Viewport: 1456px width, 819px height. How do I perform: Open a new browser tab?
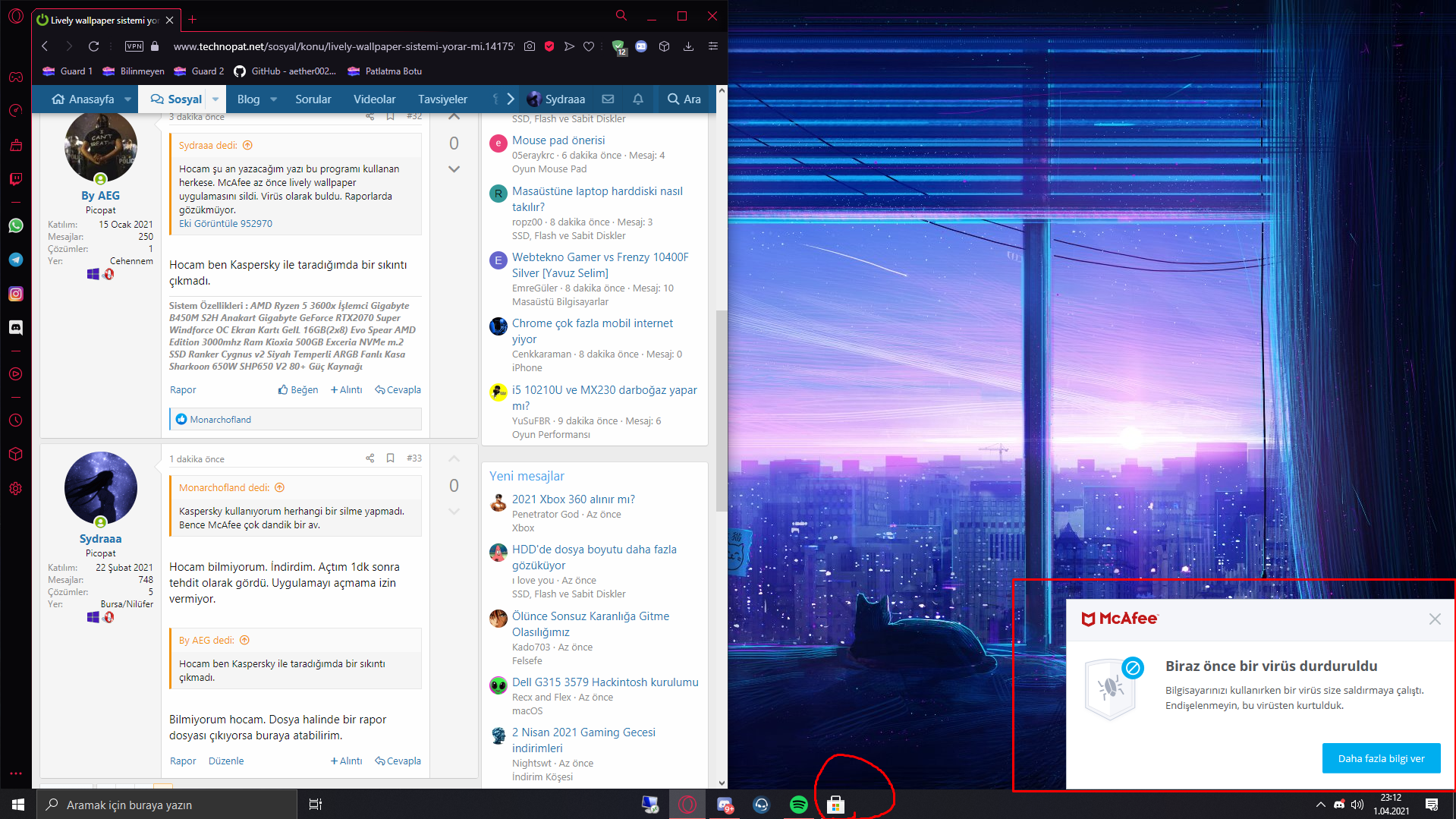(x=193, y=20)
